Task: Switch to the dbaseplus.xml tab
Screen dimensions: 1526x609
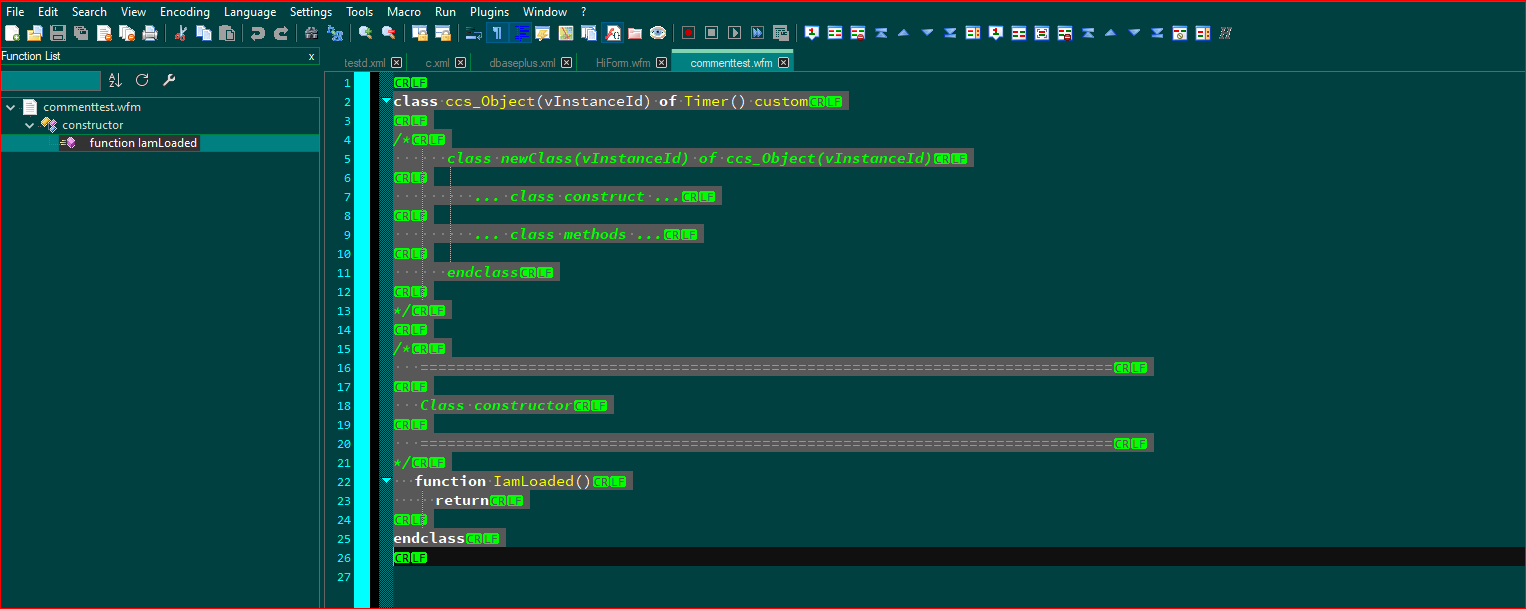Action: click(x=522, y=62)
